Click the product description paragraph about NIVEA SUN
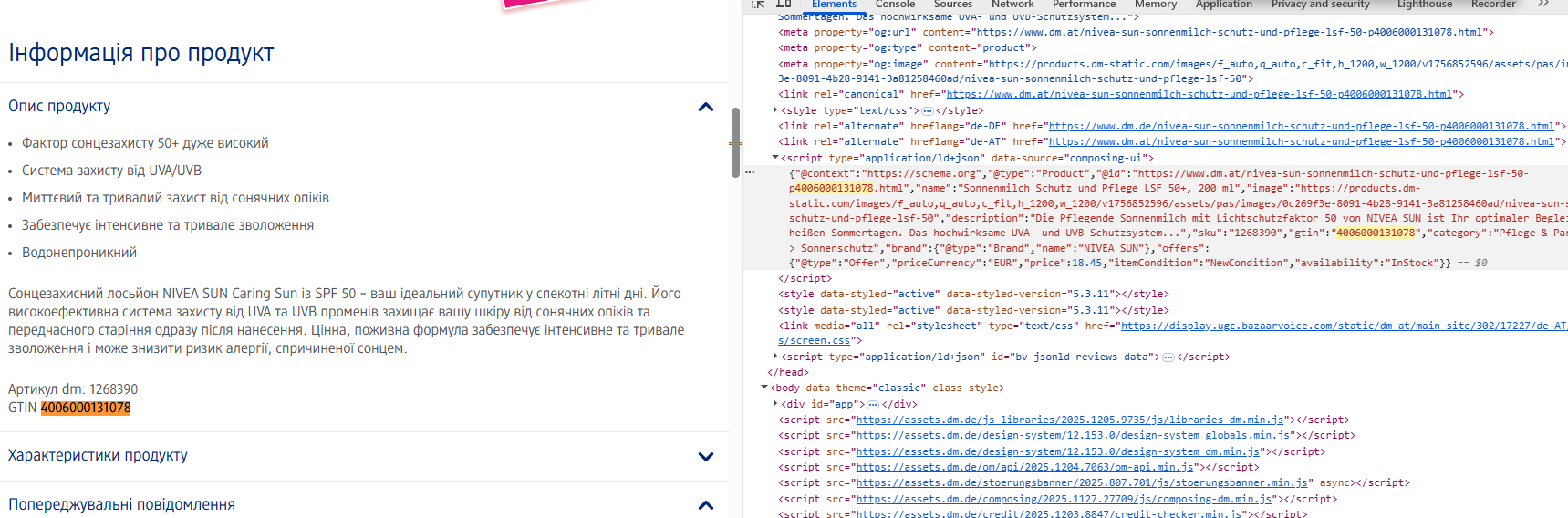Viewport: 1568px width, 518px height. (347, 321)
